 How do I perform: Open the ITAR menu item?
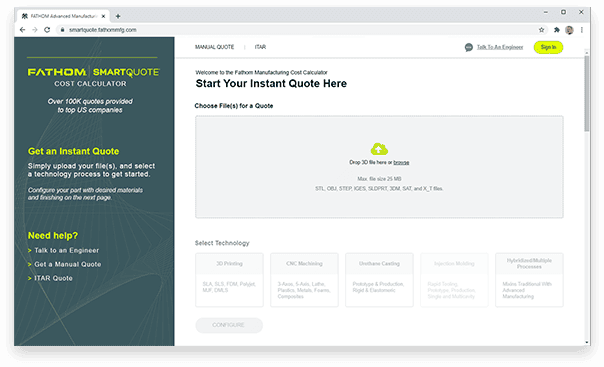(x=260, y=47)
